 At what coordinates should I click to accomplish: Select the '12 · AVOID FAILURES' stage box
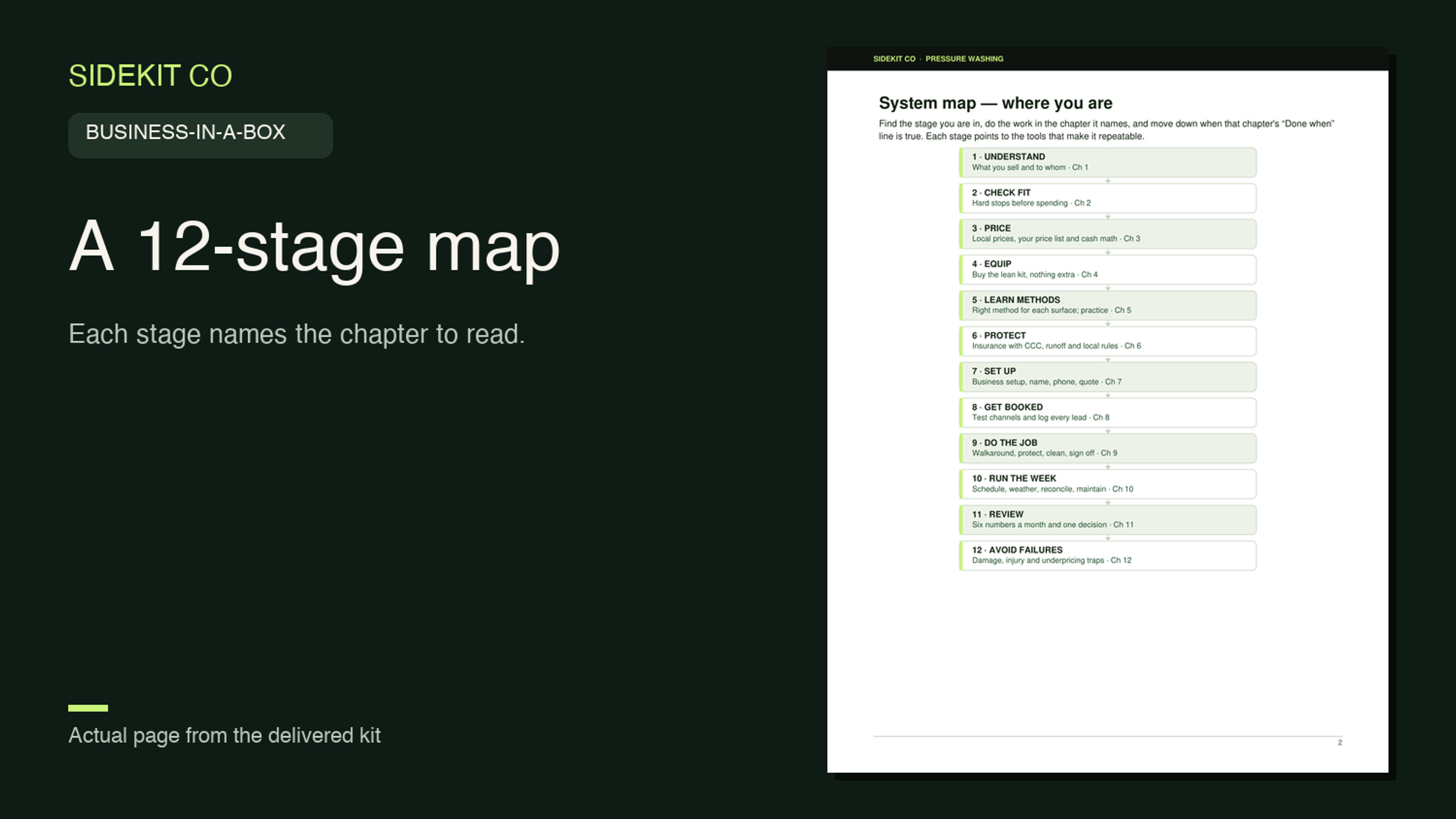[1107, 556]
